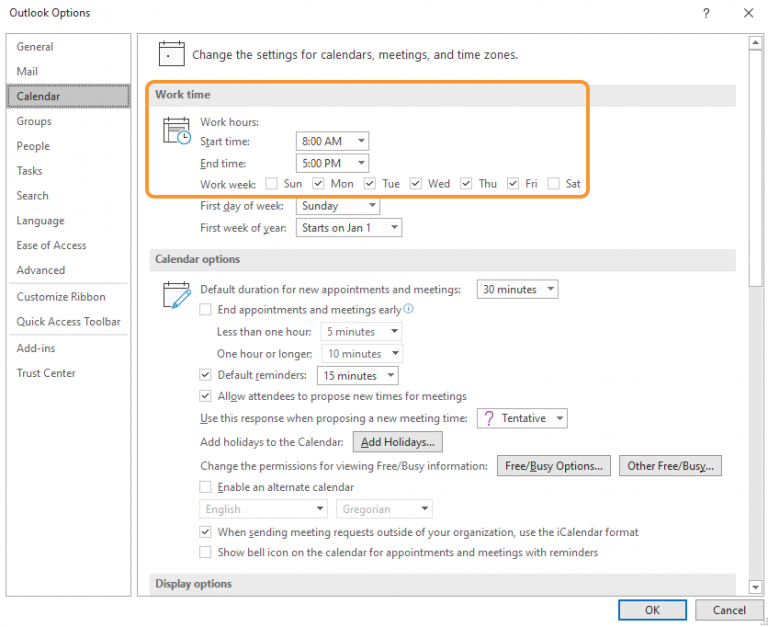The image size is (768, 627).
Task: Select the Mail category in sidebar
Action: (27, 72)
